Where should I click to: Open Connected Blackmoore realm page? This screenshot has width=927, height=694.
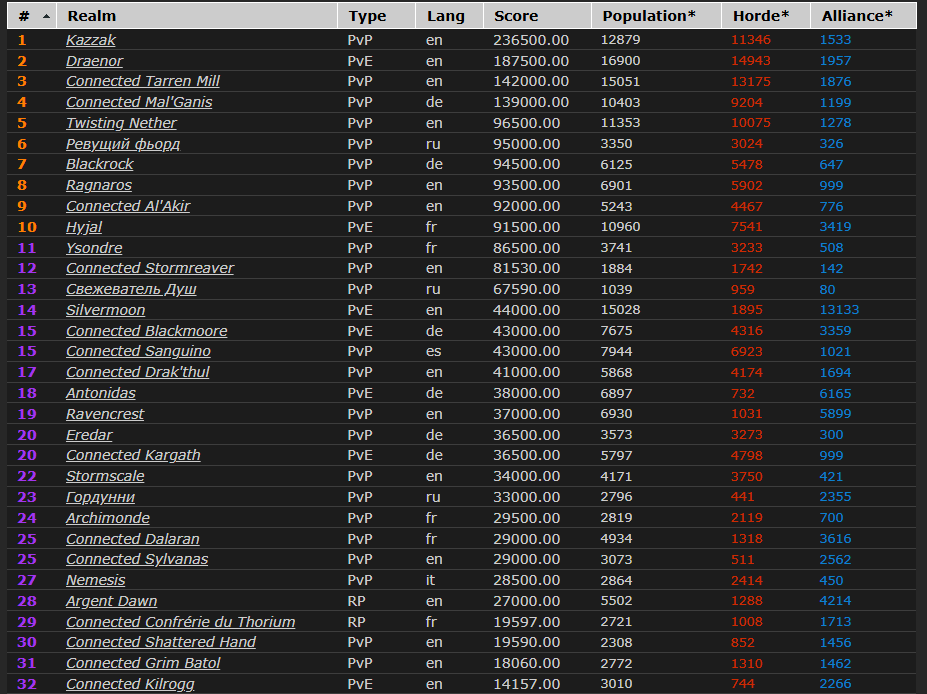[x=147, y=331]
